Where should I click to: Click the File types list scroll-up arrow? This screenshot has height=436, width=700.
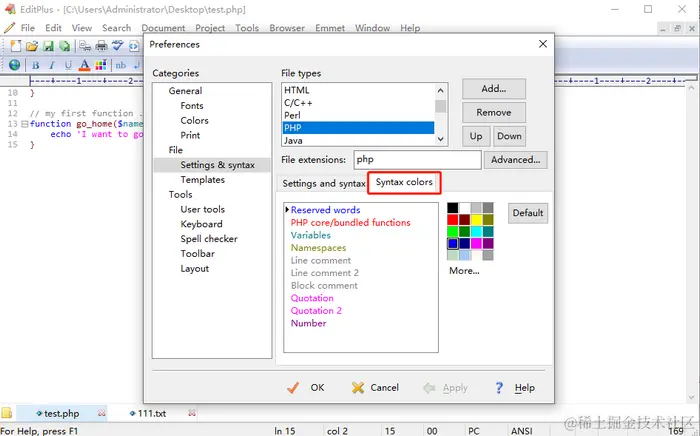pyautogui.click(x=441, y=90)
